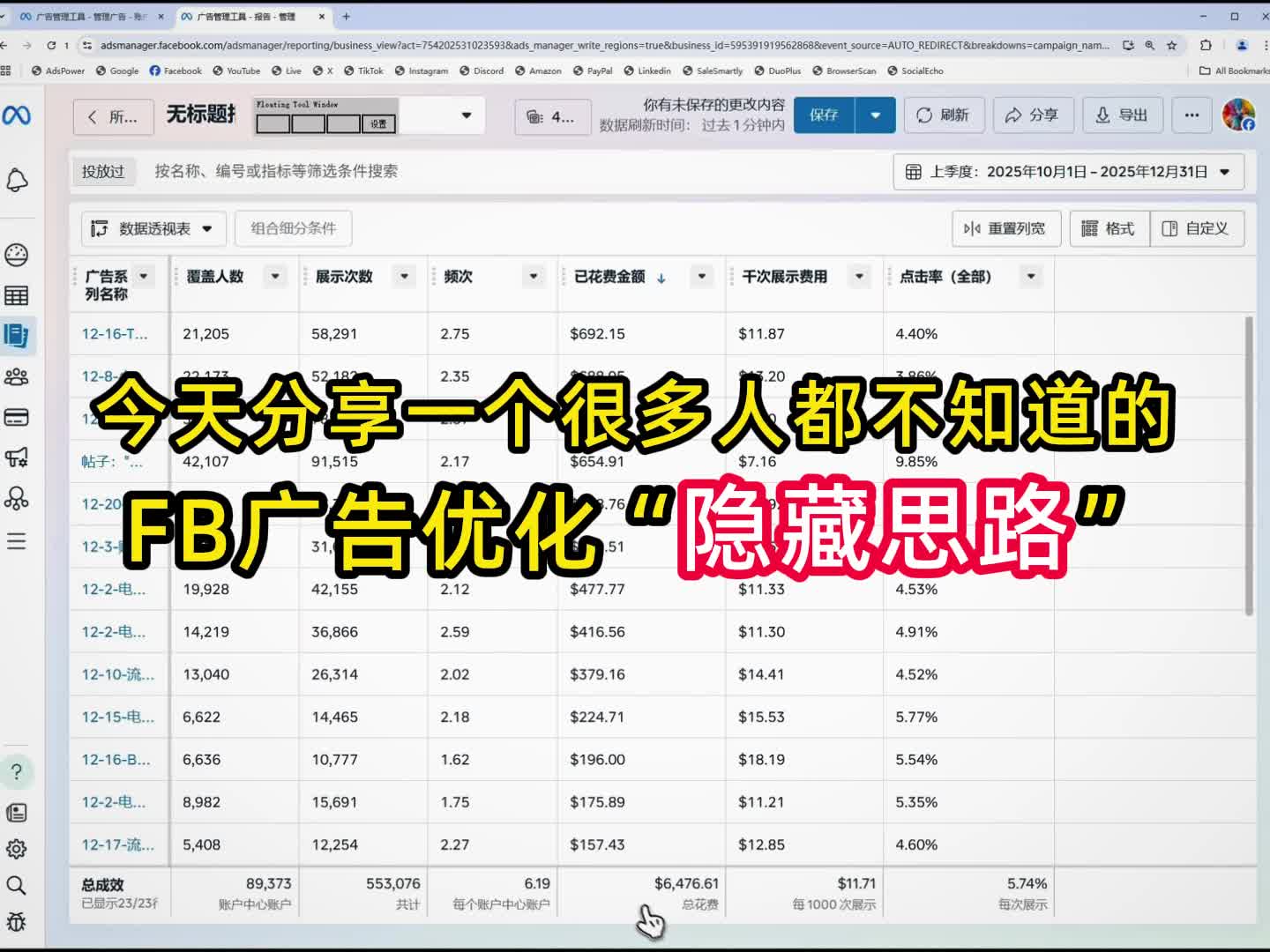Image resolution: width=1270 pixels, height=952 pixels.
Task: Open help via the question mark icon
Action: [18, 772]
